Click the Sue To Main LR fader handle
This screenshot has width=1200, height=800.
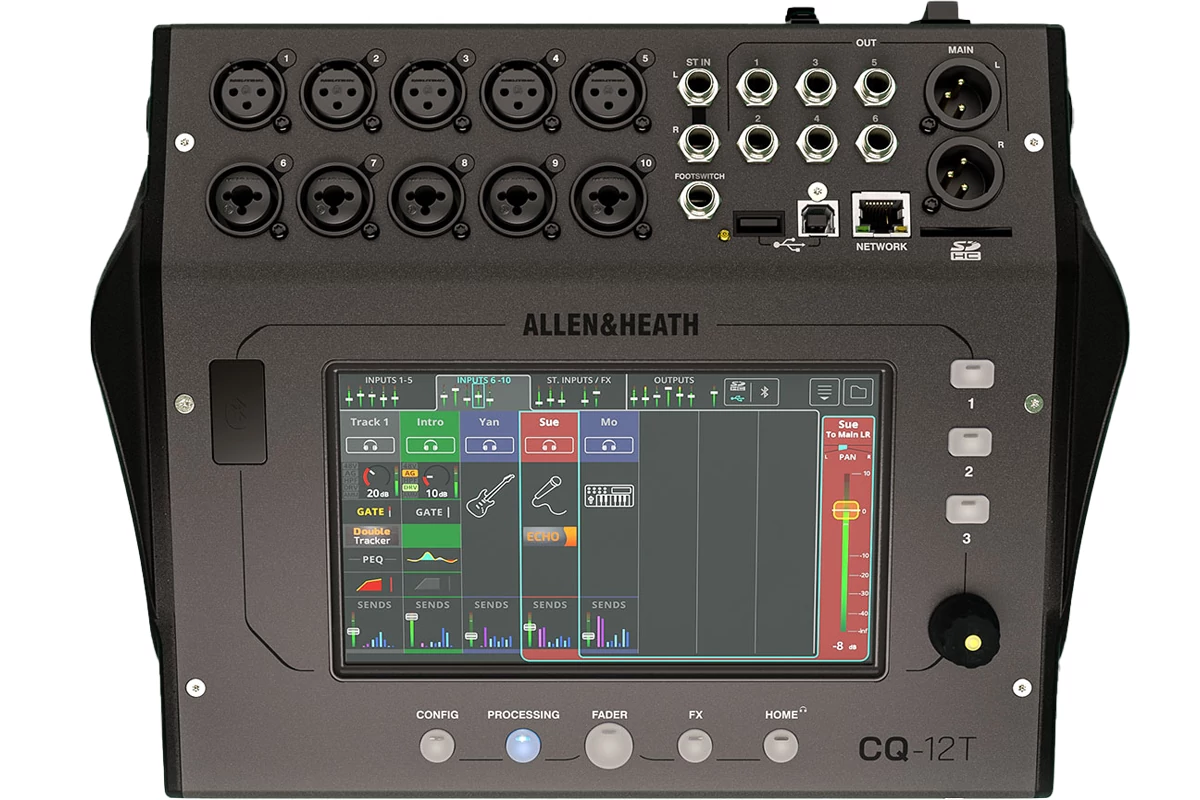846,511
